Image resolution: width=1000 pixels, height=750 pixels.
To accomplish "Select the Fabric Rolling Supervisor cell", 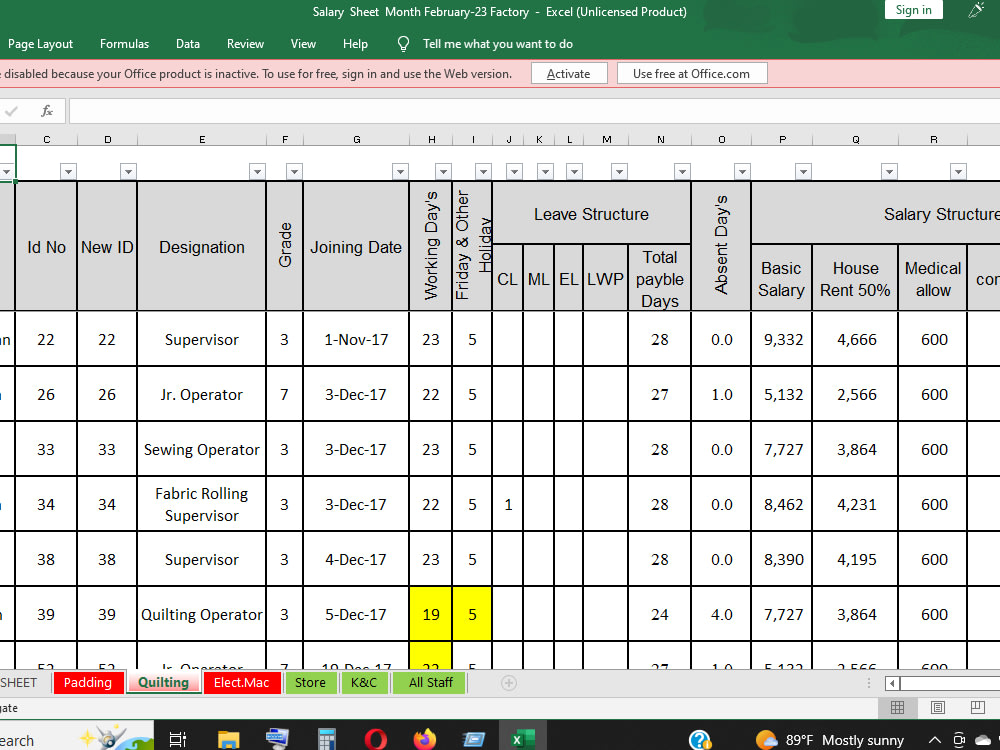I will click(x=202, y=504).
